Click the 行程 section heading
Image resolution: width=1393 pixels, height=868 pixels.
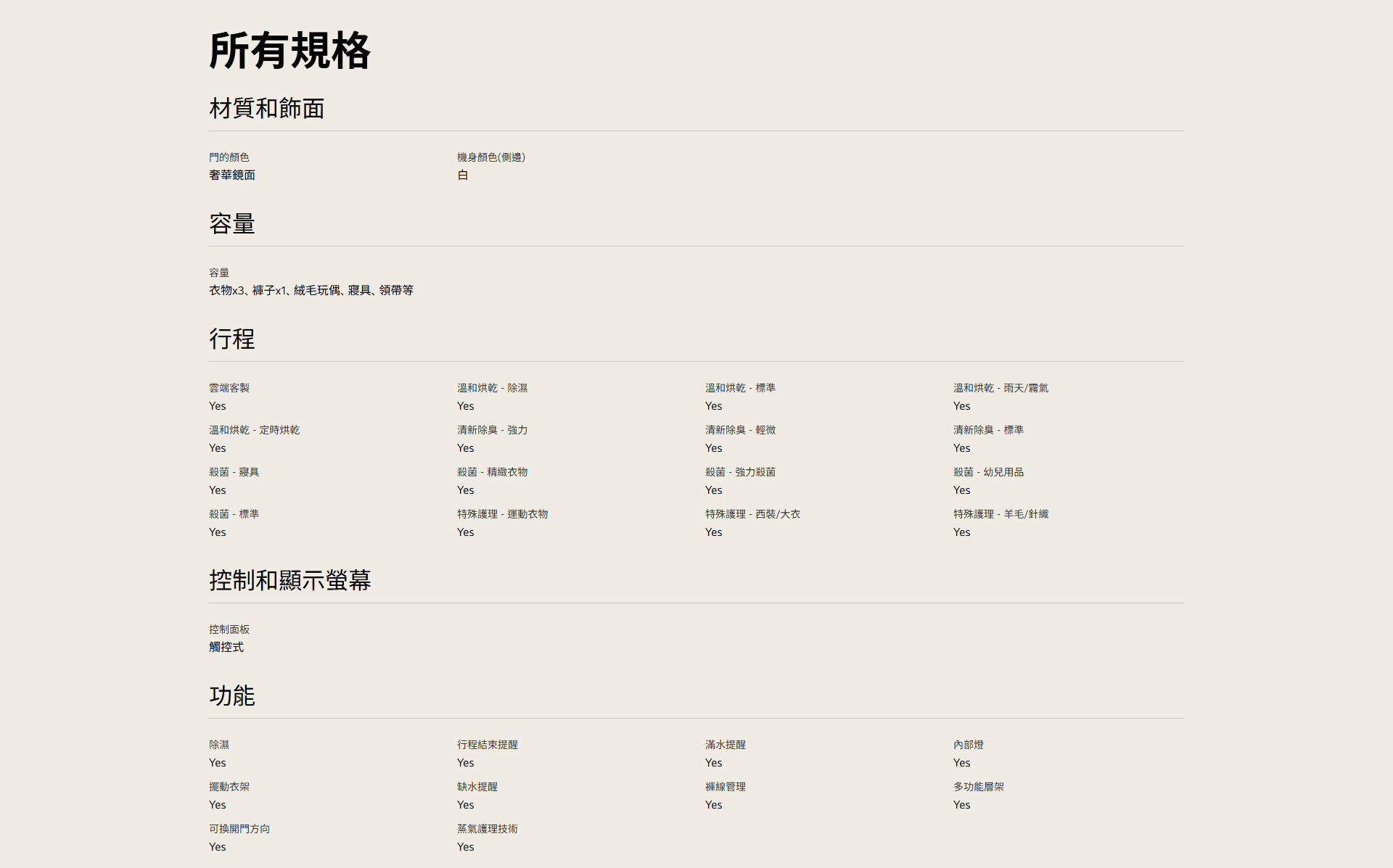tap(231, 339)
